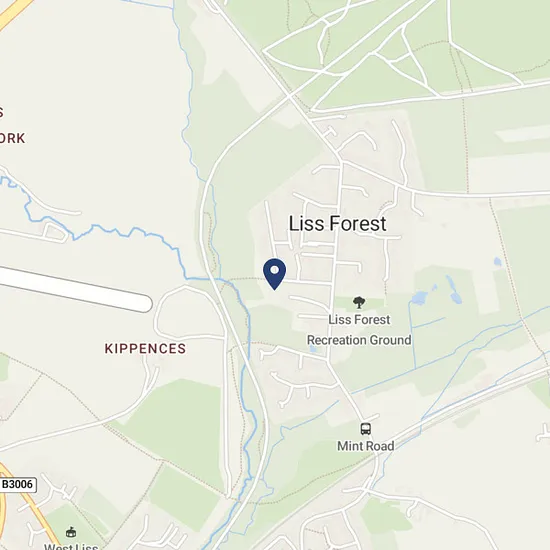Click the oval loop road above Kippences
550x550 pixels.
tap(190, 312)
